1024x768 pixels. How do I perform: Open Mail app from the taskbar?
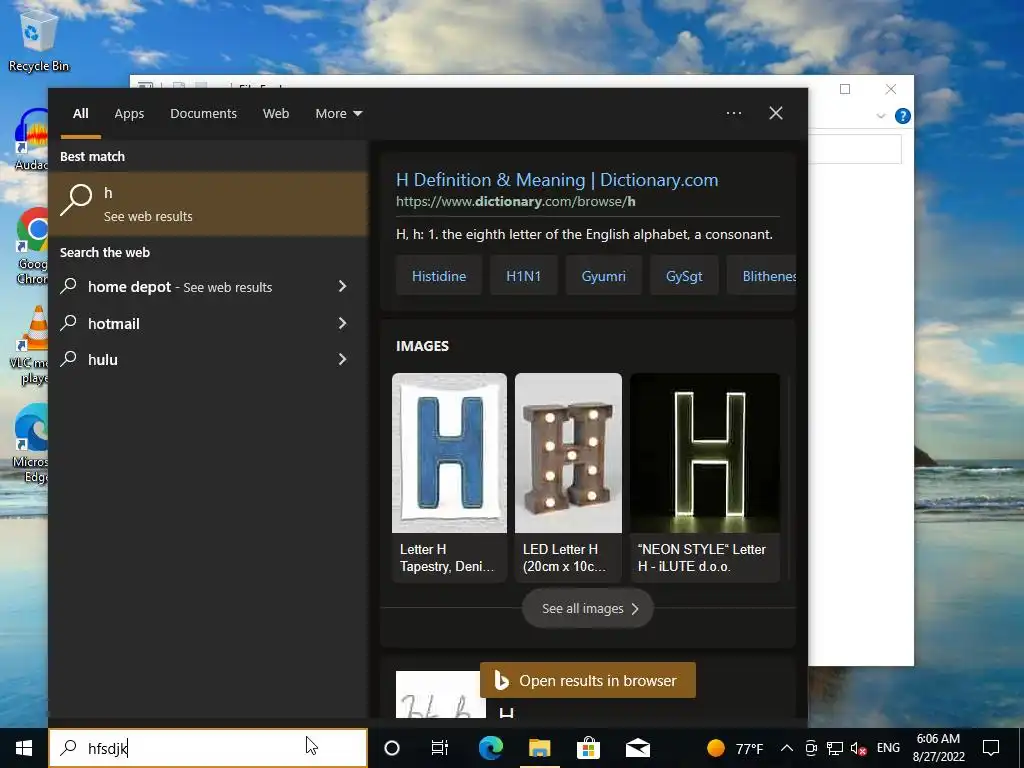point(638,748)
